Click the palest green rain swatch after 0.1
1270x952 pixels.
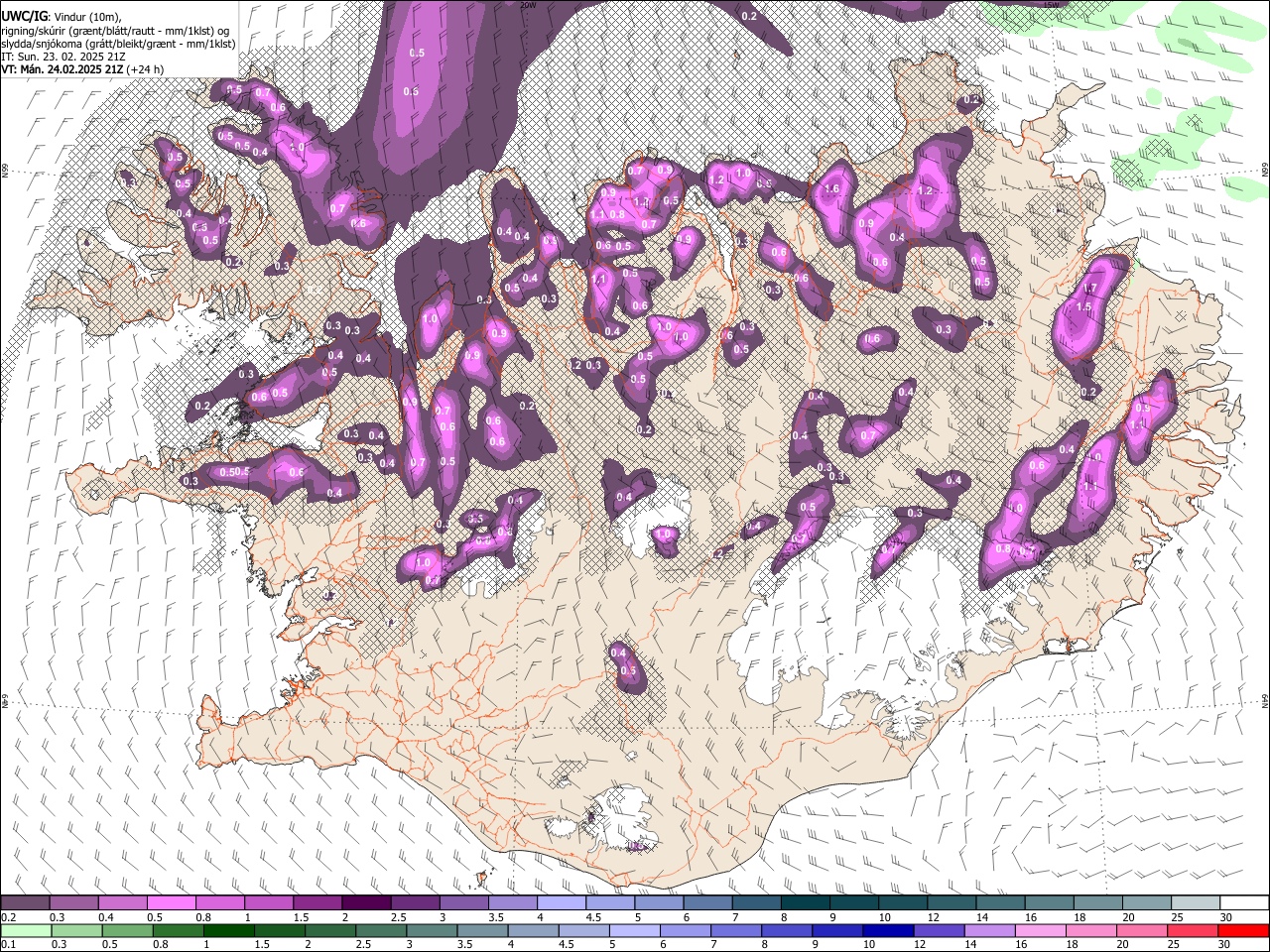26,930
